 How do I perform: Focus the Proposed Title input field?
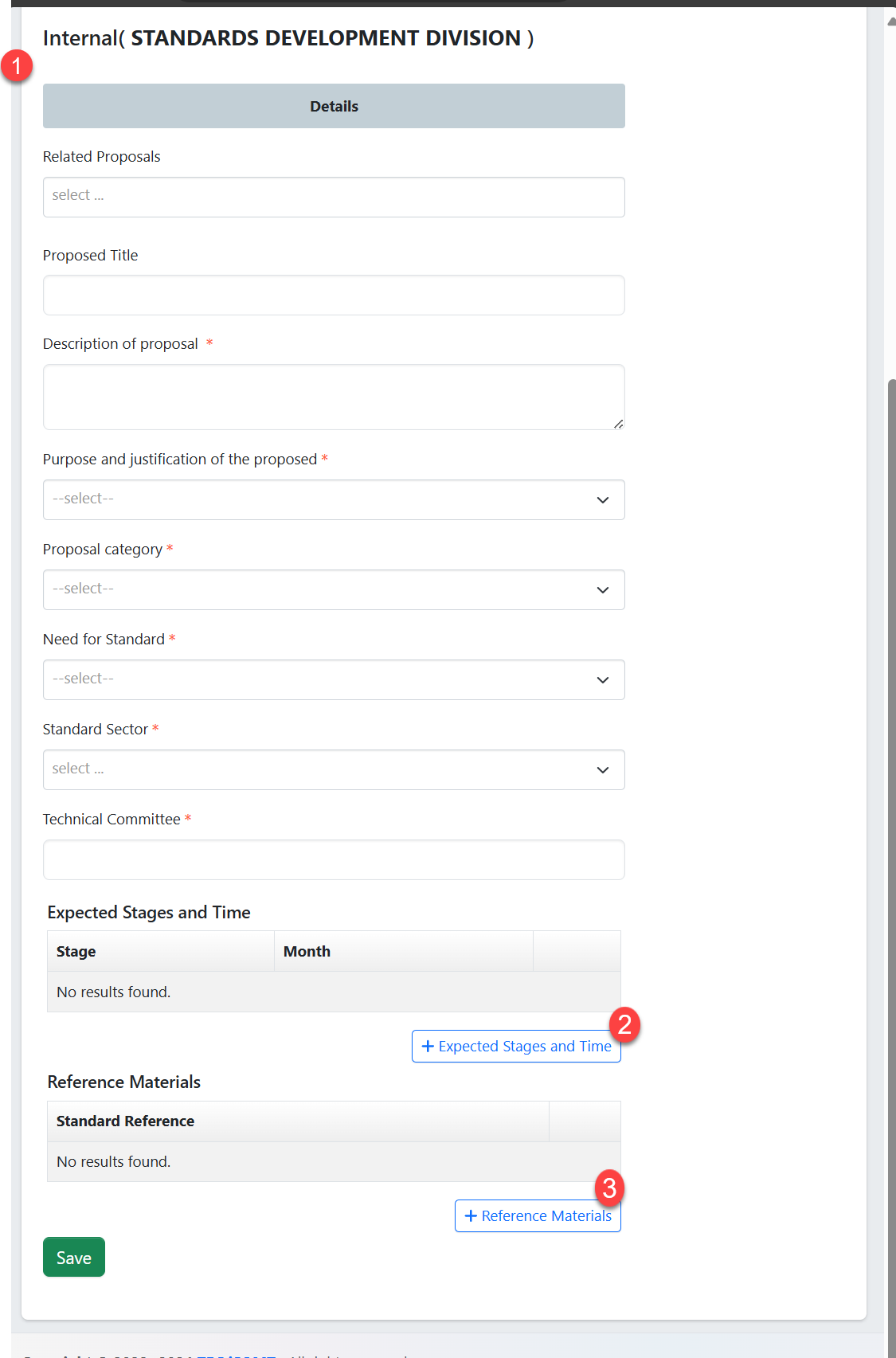[334, 295]
